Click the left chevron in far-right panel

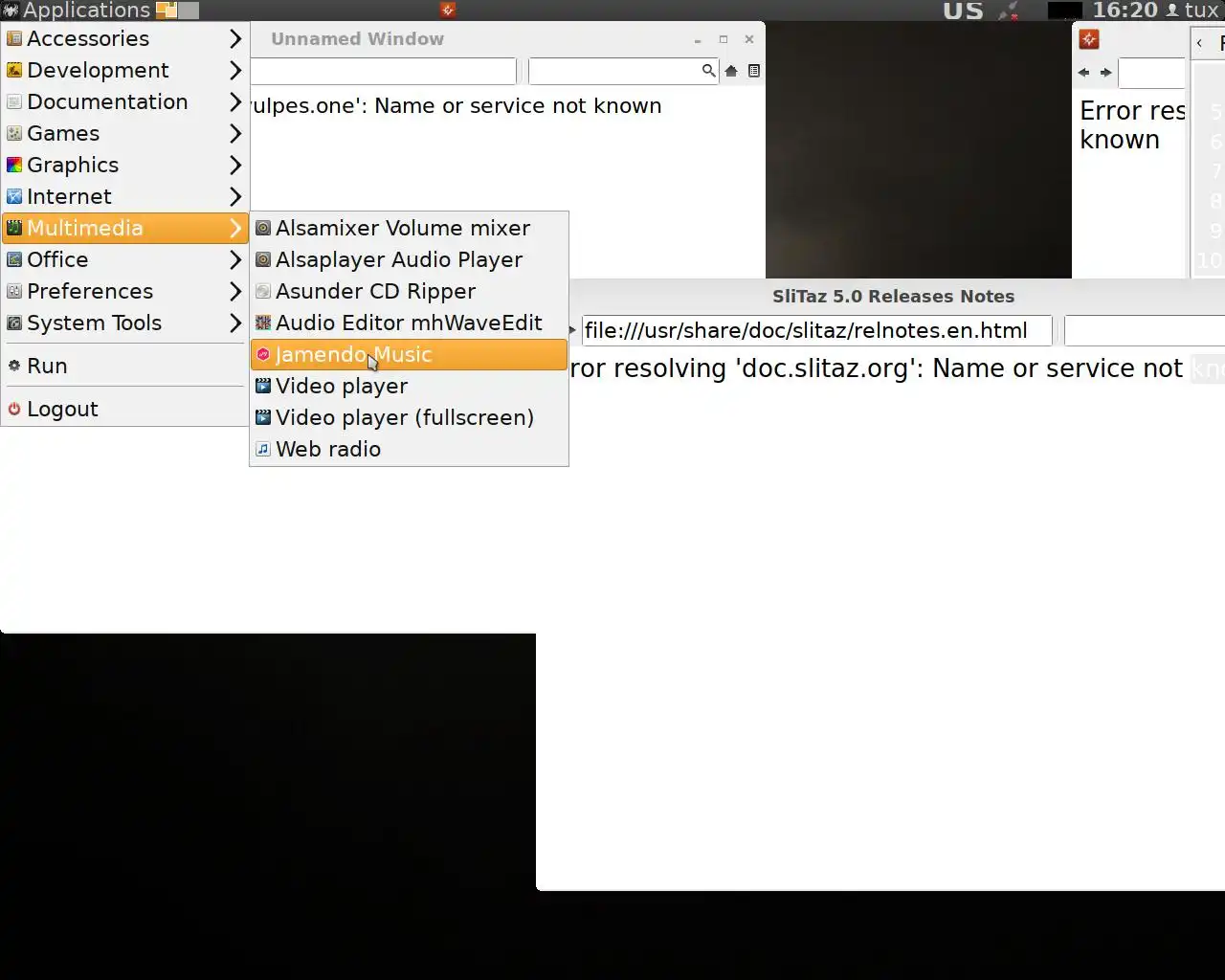point(1199,43)
